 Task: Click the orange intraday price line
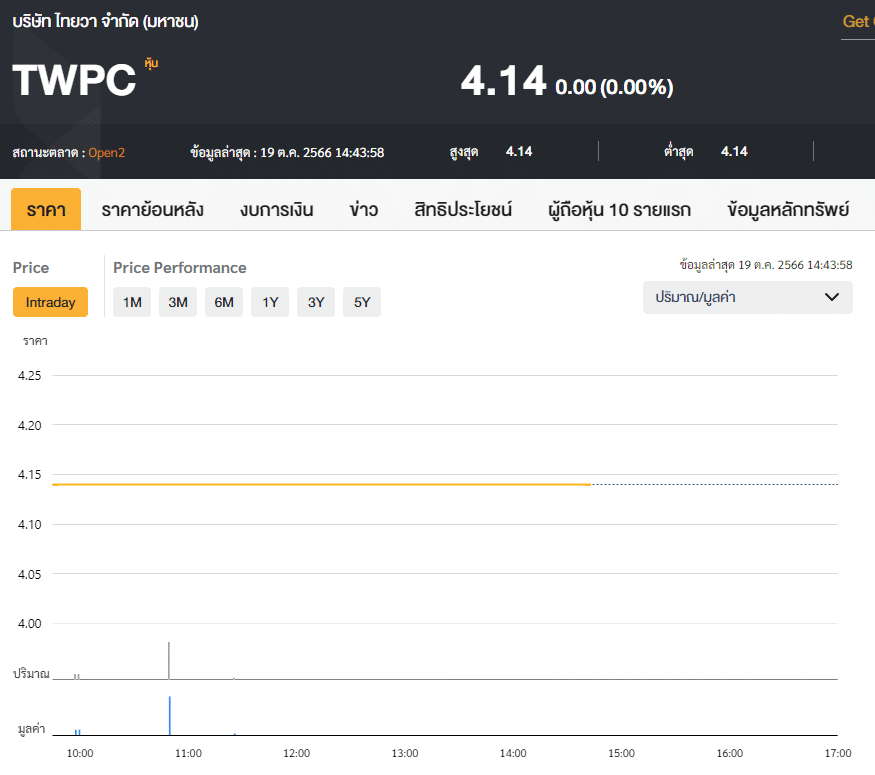coord(321,484)
